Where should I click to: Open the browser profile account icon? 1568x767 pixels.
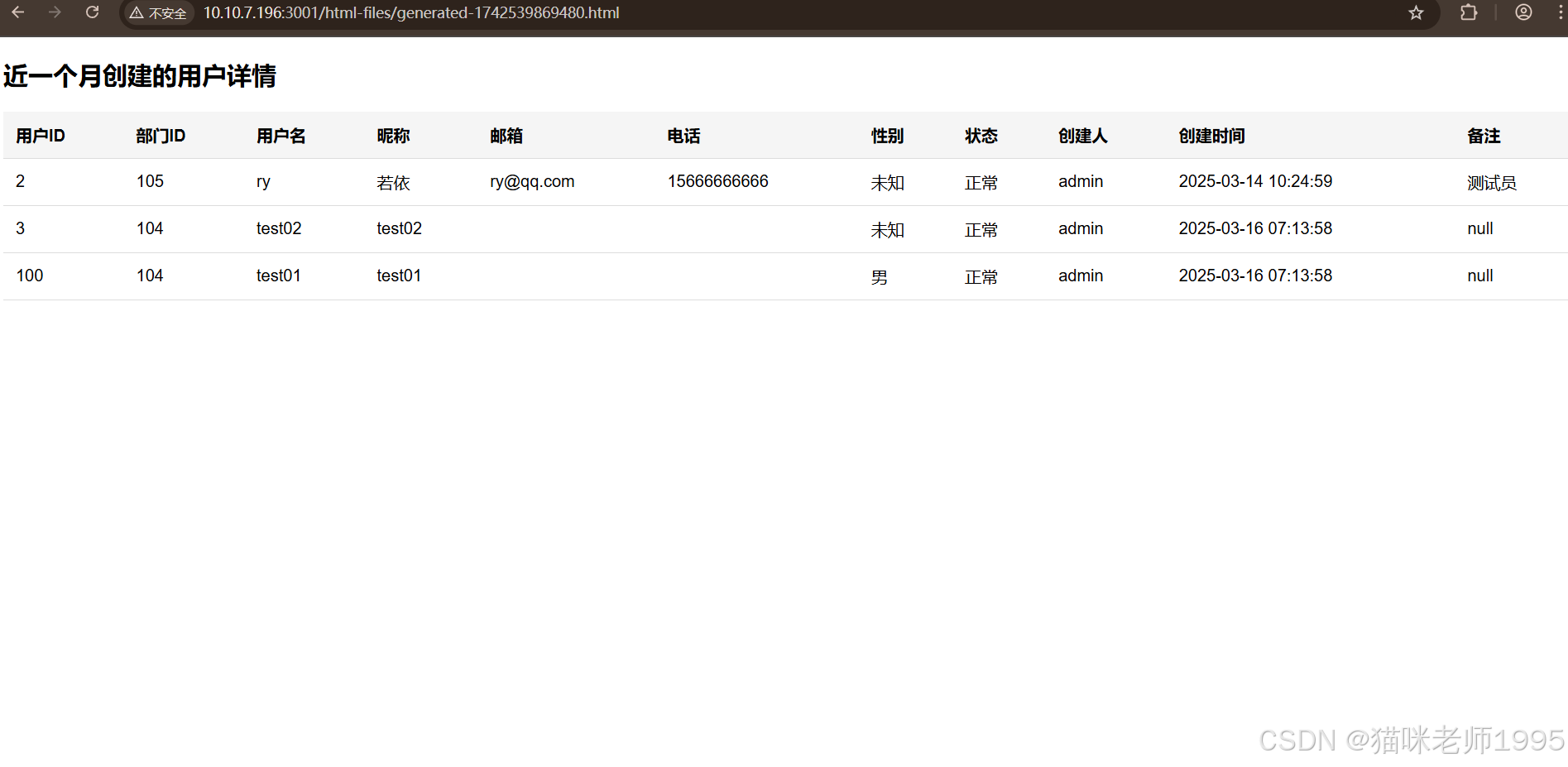pyautogui.click(x=1523, y=12)
